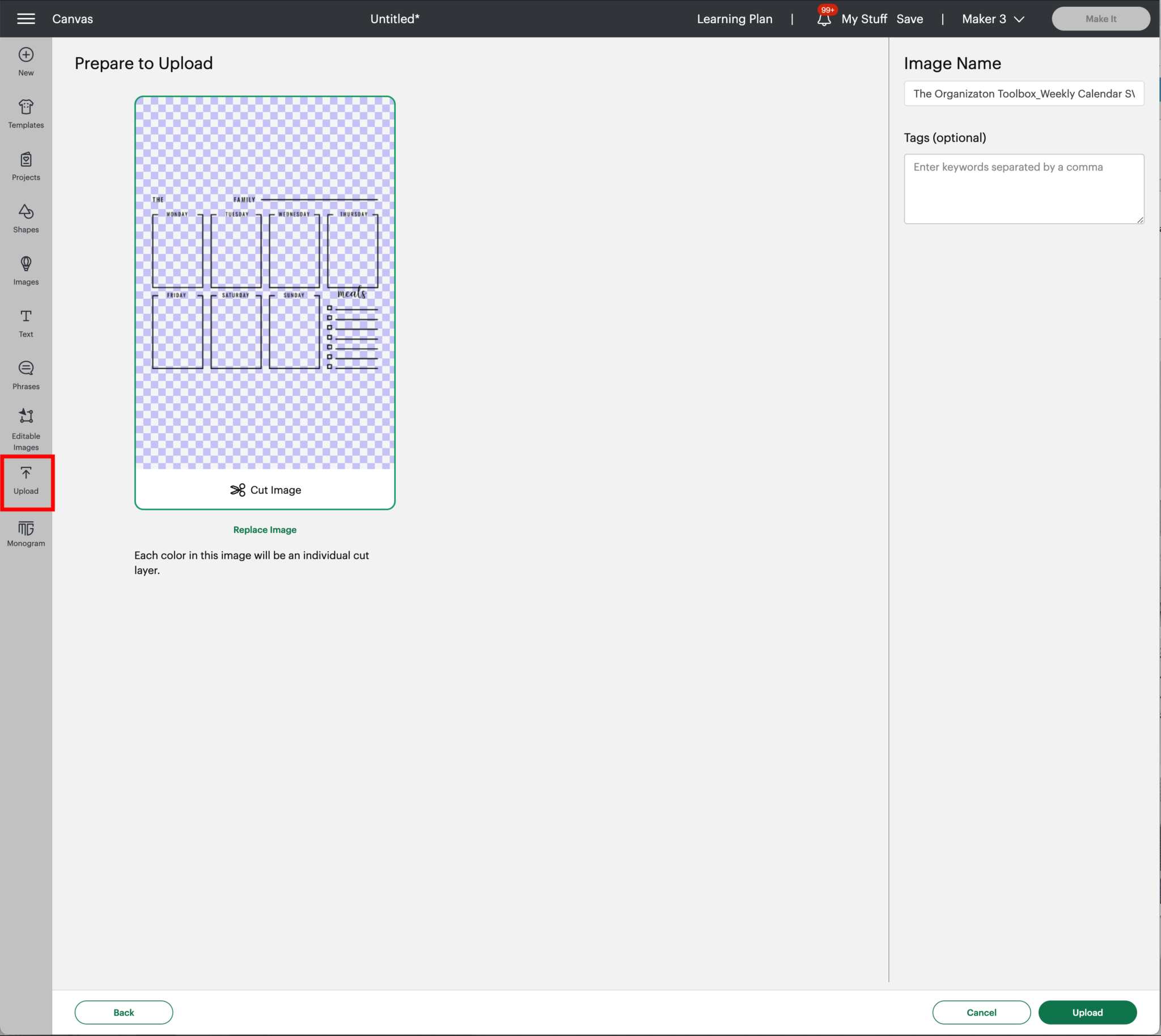Open the Images library
The width and height of the screenshot is (1161, 1036).
click(26, 271)
